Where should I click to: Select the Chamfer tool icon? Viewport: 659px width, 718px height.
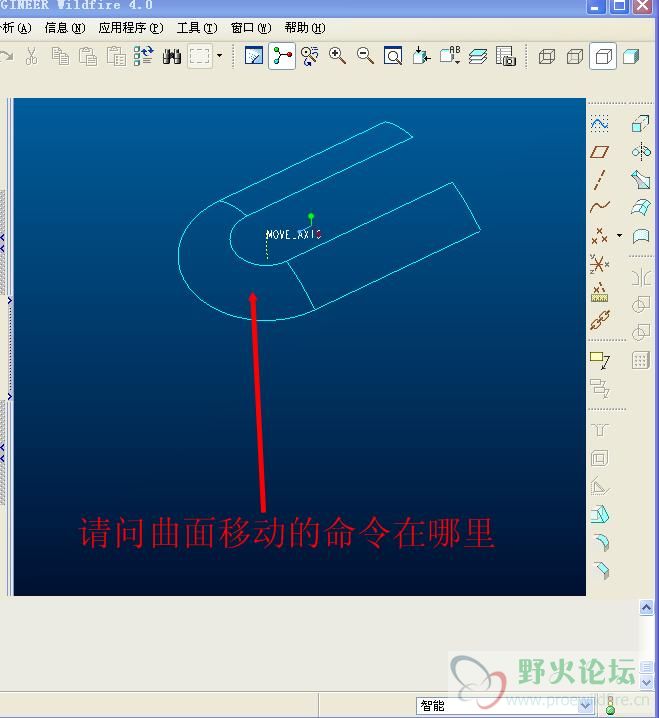click(601, 570)
